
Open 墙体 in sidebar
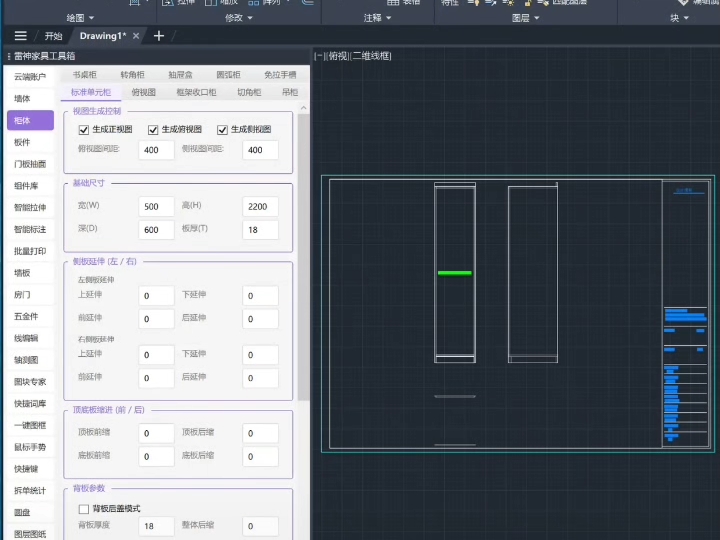click(x=30, y=98)
